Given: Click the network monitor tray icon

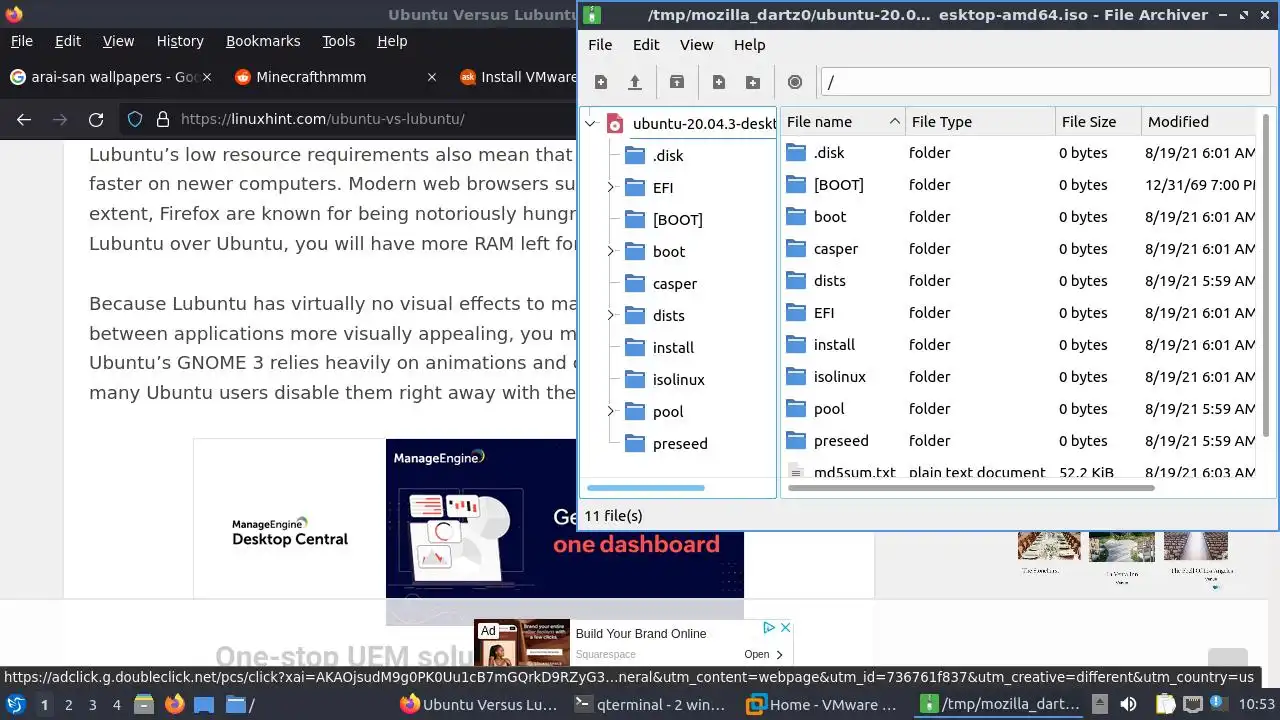Looking at the screenshot, I should click(x=1193, y=705).
